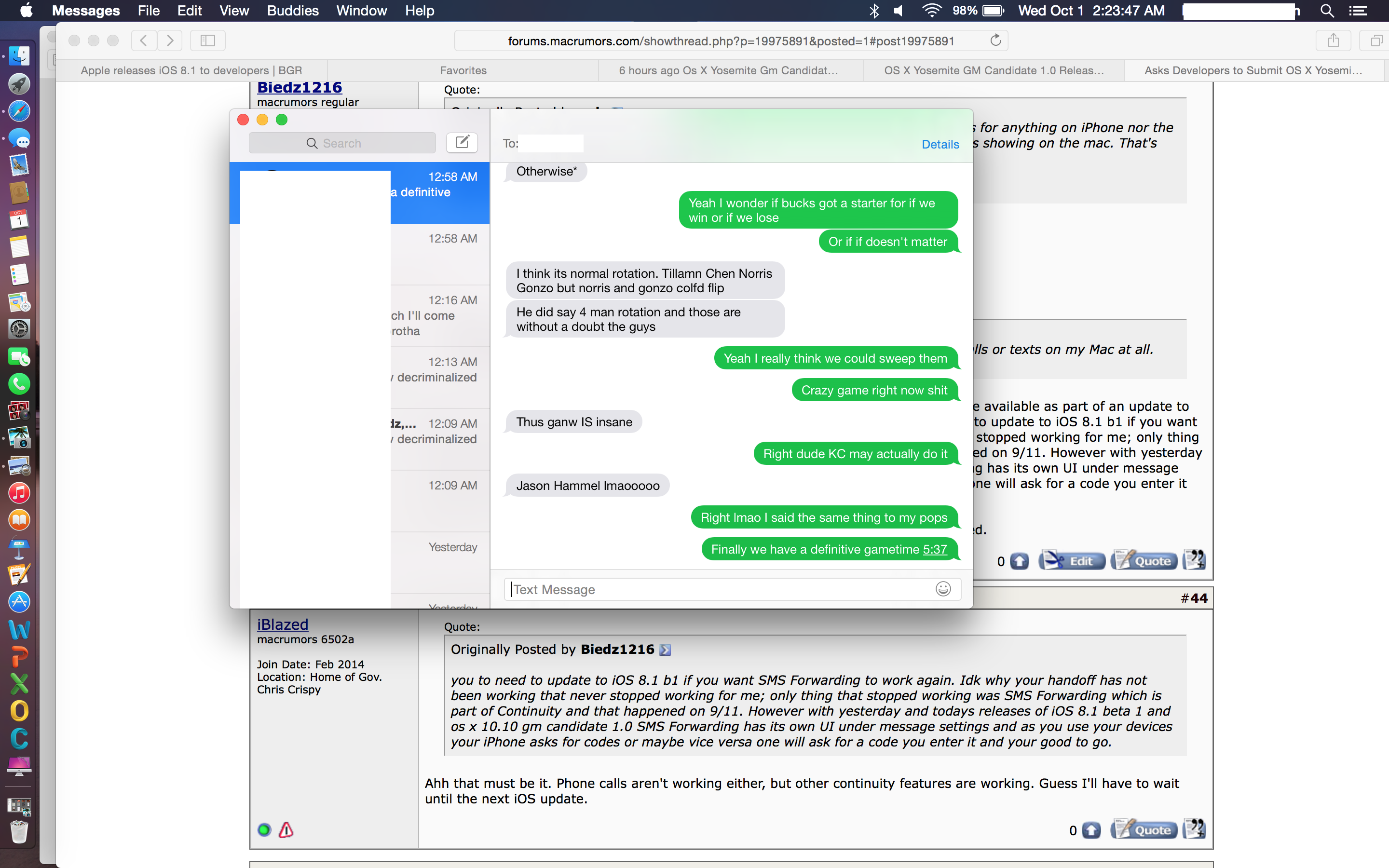Screen dimensions: 1389x868
Task: Click the 'Otherwise*' message bubble
Action: click(546, 172)
